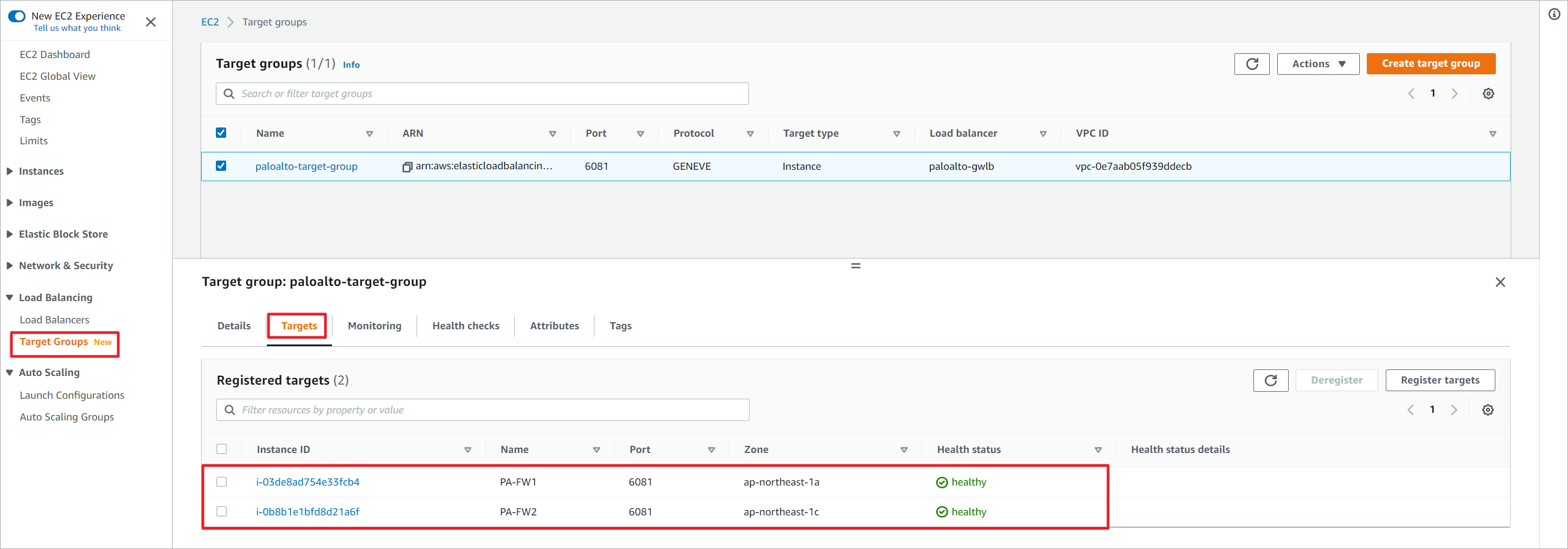
Task: Expand the Images sidebar section
Action: 10,203
